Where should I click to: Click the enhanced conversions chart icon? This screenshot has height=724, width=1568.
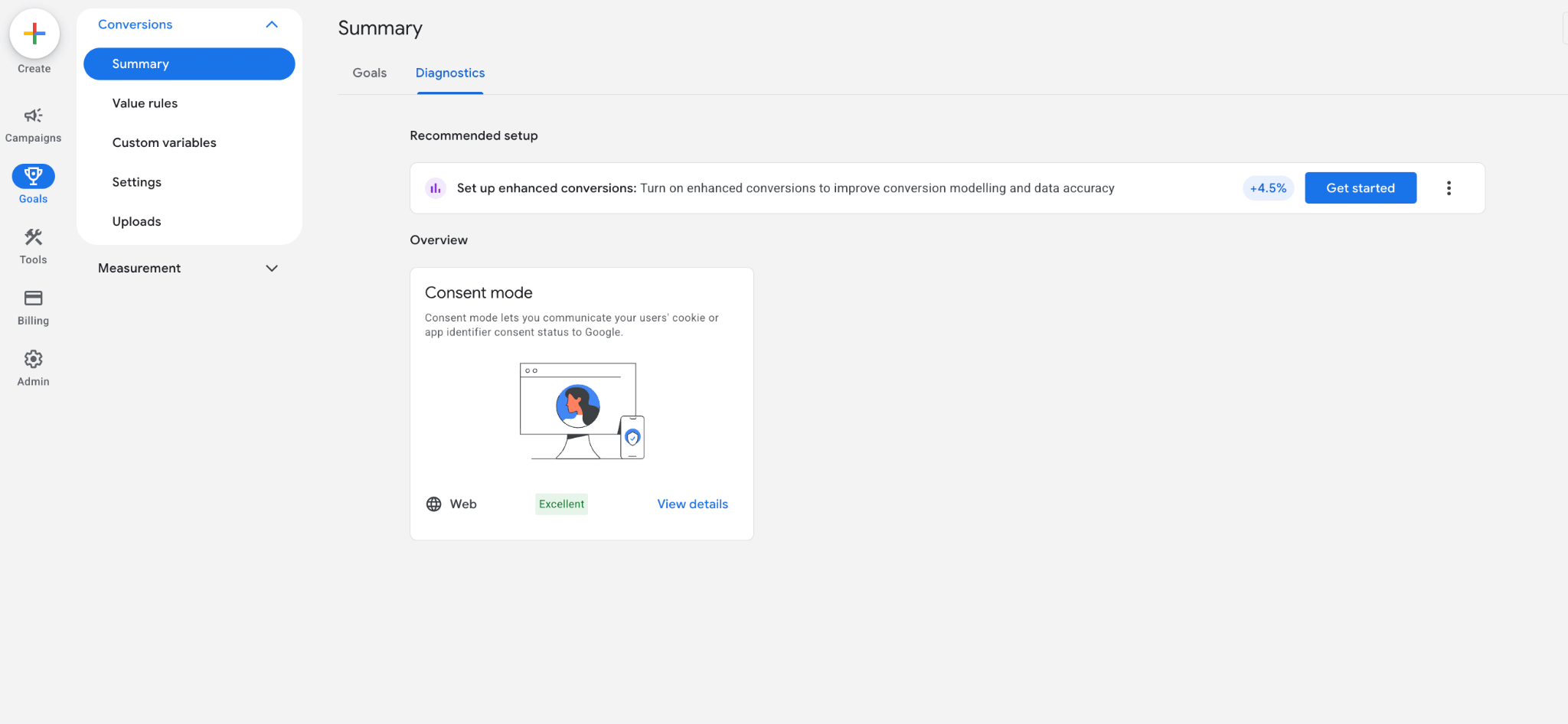pyautogui.click(x=436, y=188)
